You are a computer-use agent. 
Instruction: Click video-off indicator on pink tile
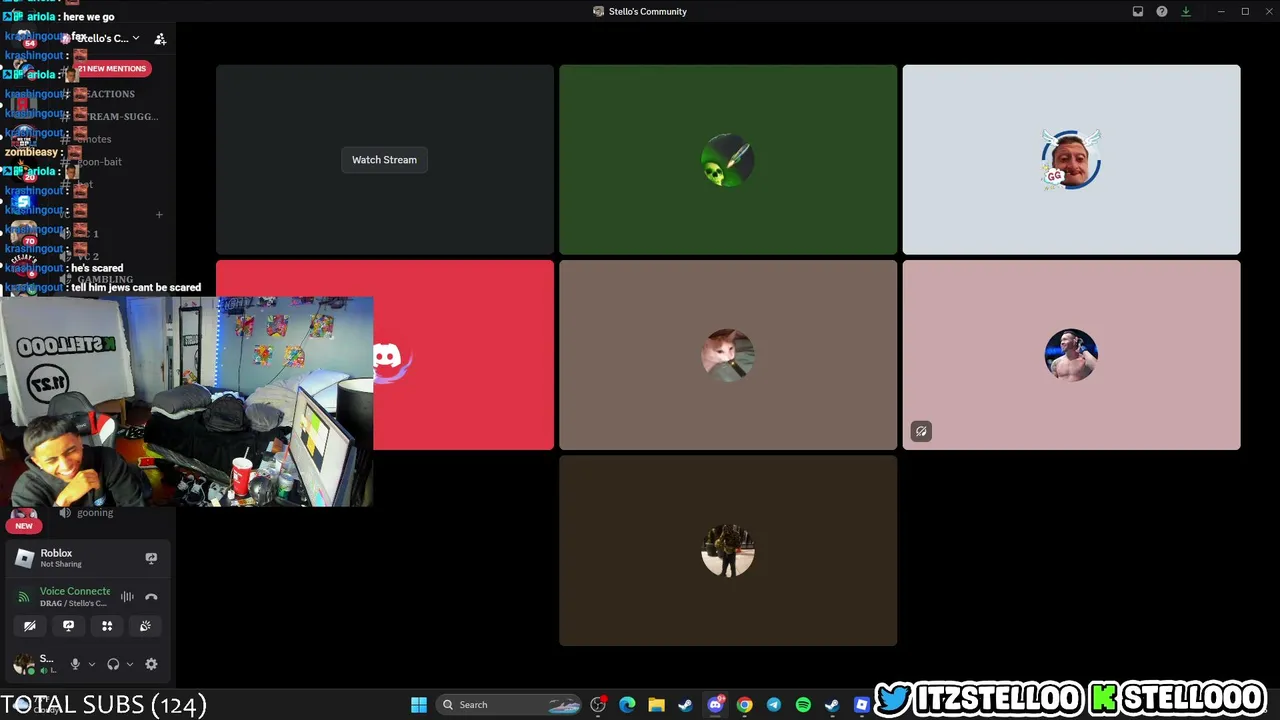pyautogui.click(x=921, y=431)
